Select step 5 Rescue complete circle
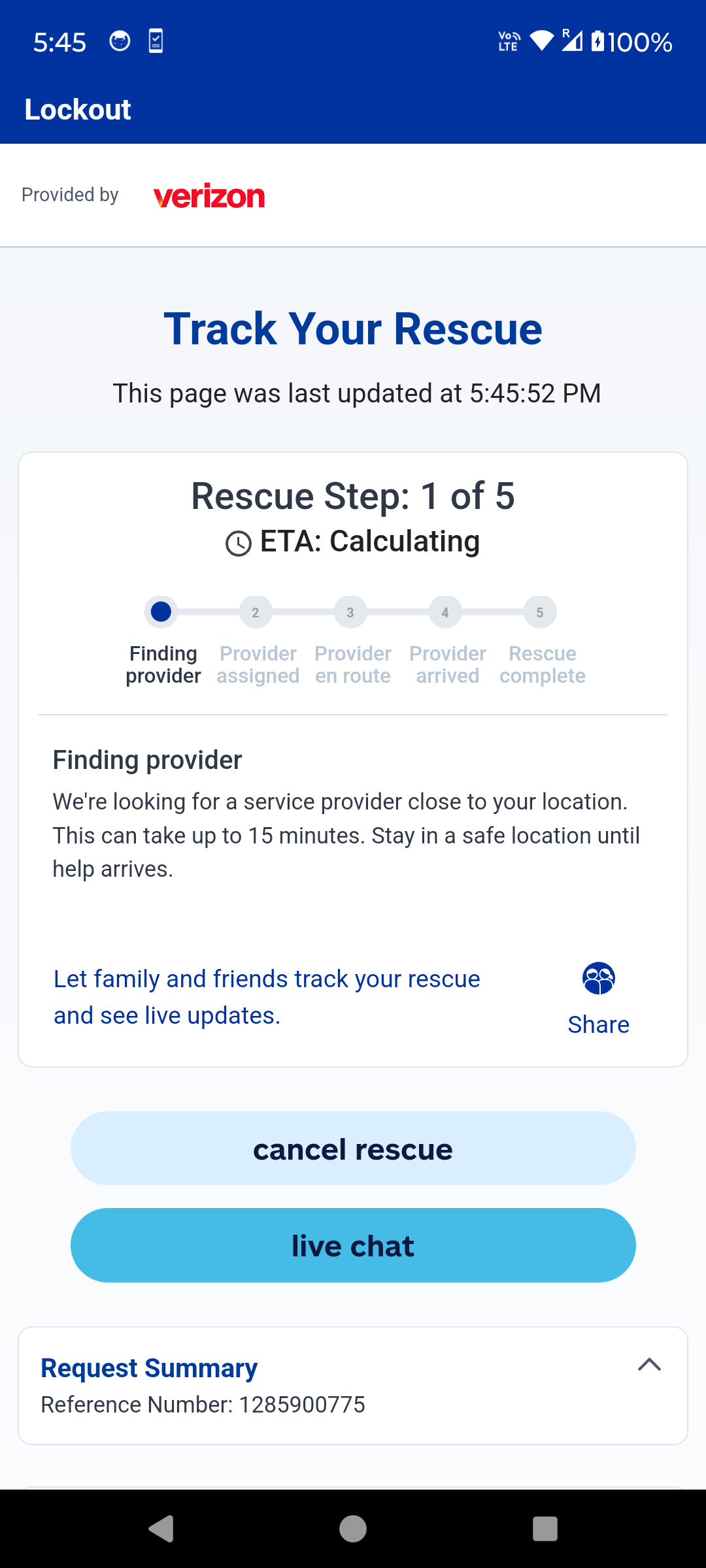The height and width of the screenshot is (1568, 706). (x=540, y=612)
